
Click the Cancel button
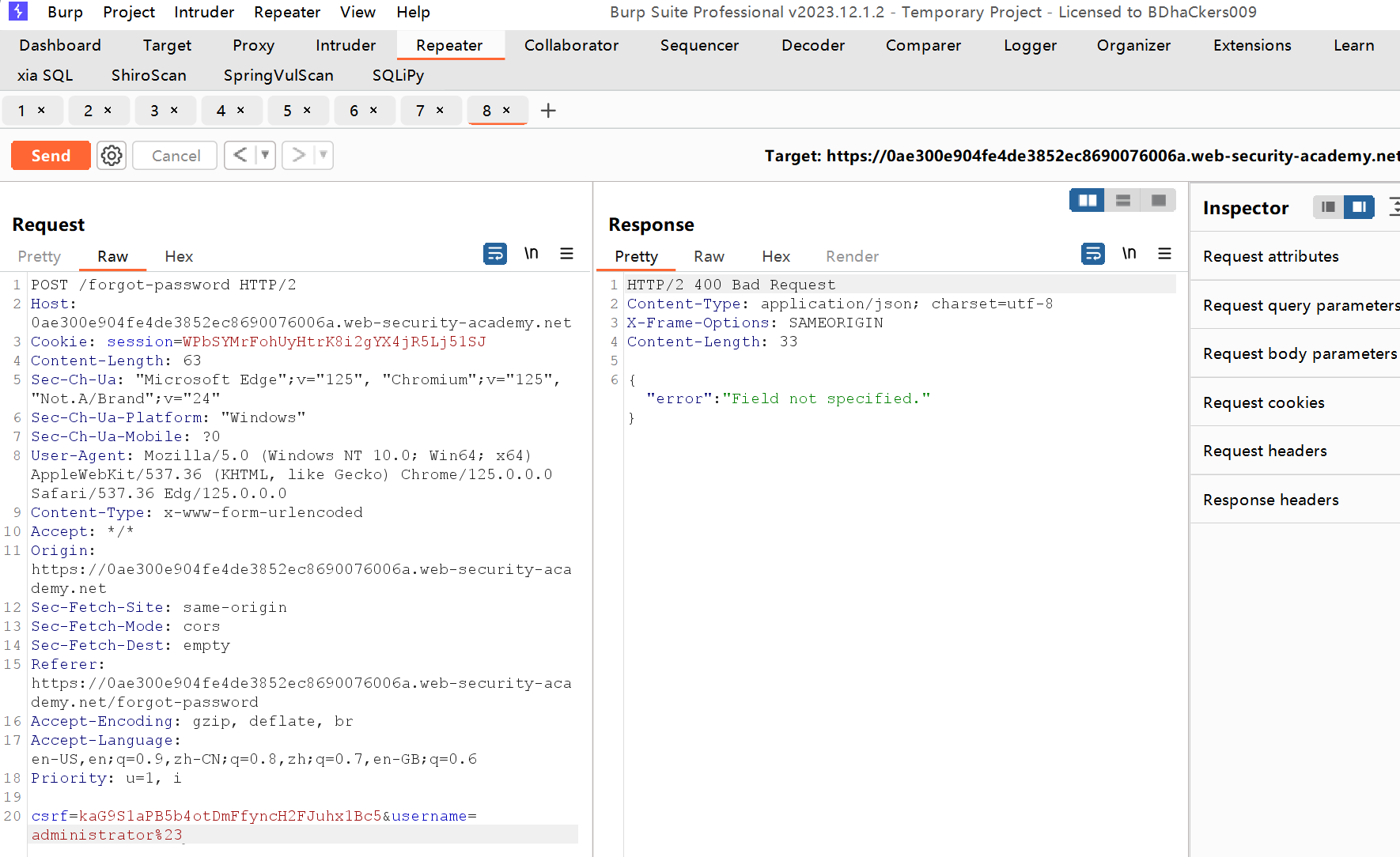[x=174, y=155]
